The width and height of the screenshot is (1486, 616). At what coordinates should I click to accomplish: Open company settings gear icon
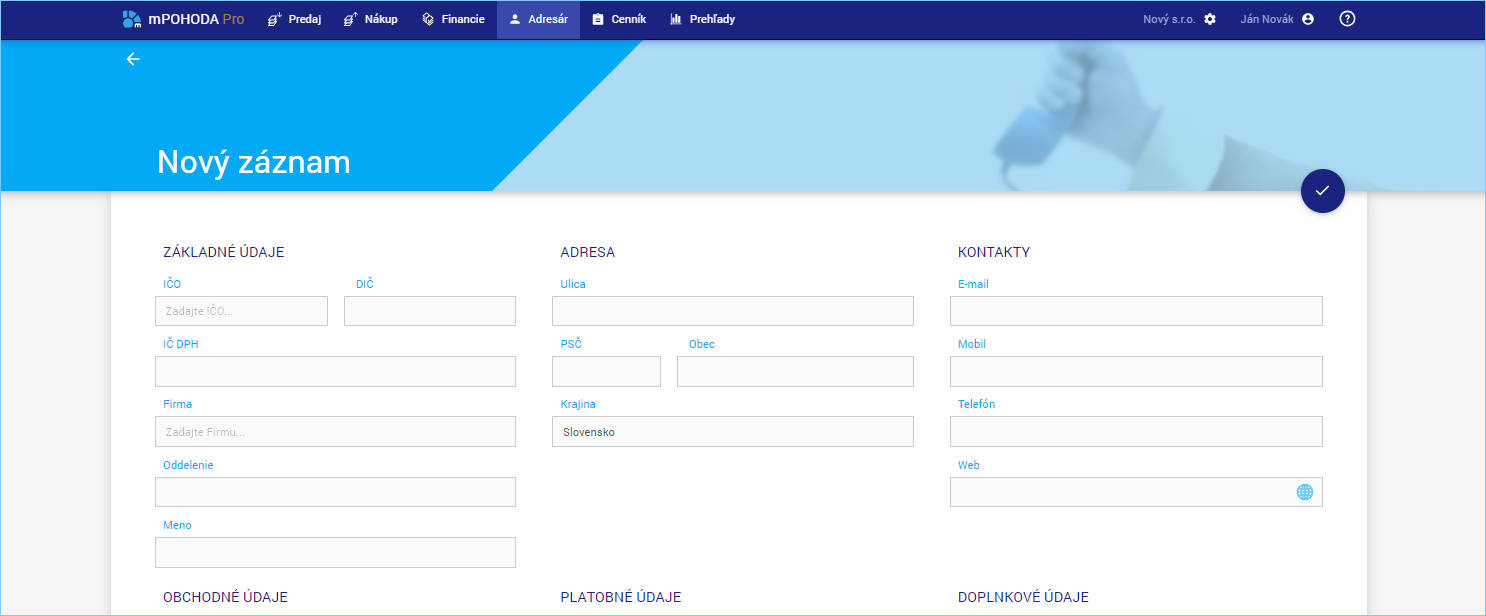point(1210,19)
